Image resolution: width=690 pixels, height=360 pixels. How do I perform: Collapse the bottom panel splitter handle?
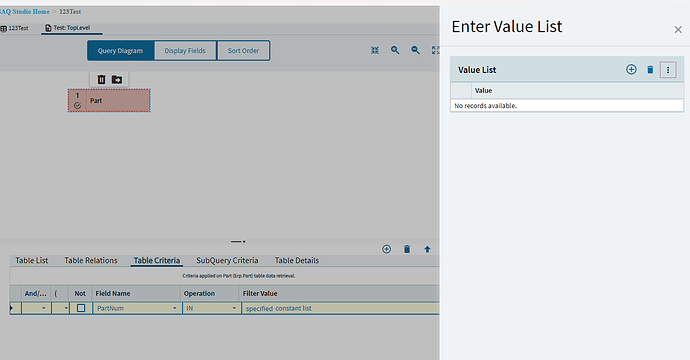pos(238,242)
